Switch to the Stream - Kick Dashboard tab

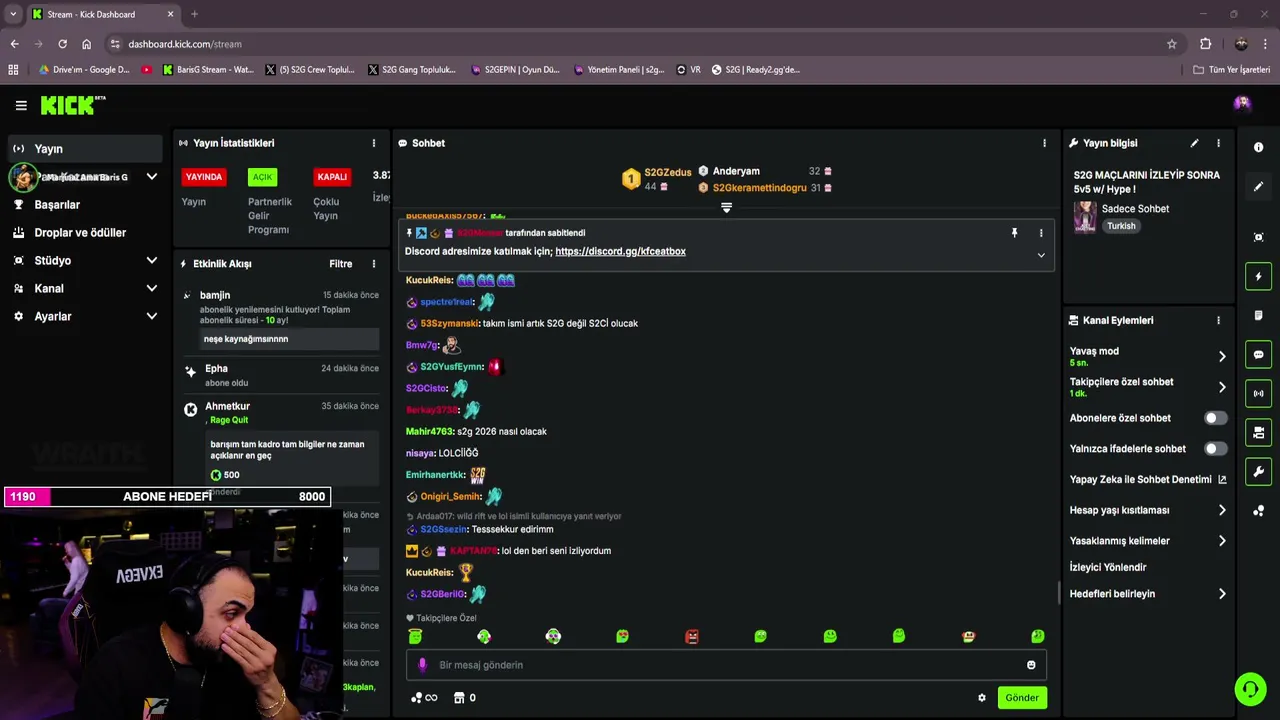click(x=103, y=14)
